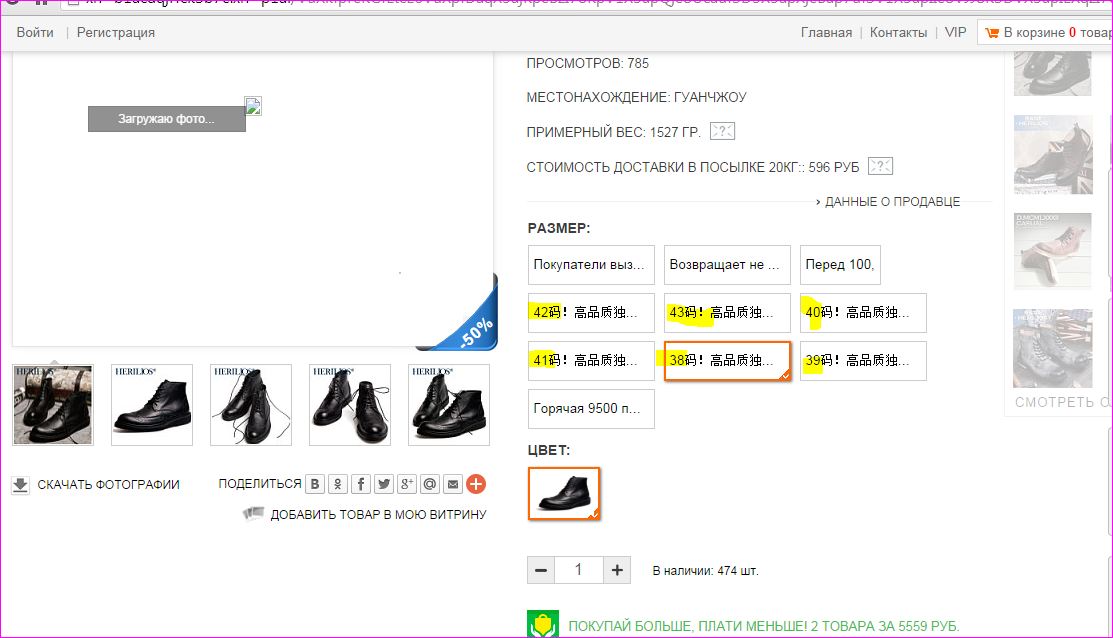Share on Facebook icon

[361, 484]
